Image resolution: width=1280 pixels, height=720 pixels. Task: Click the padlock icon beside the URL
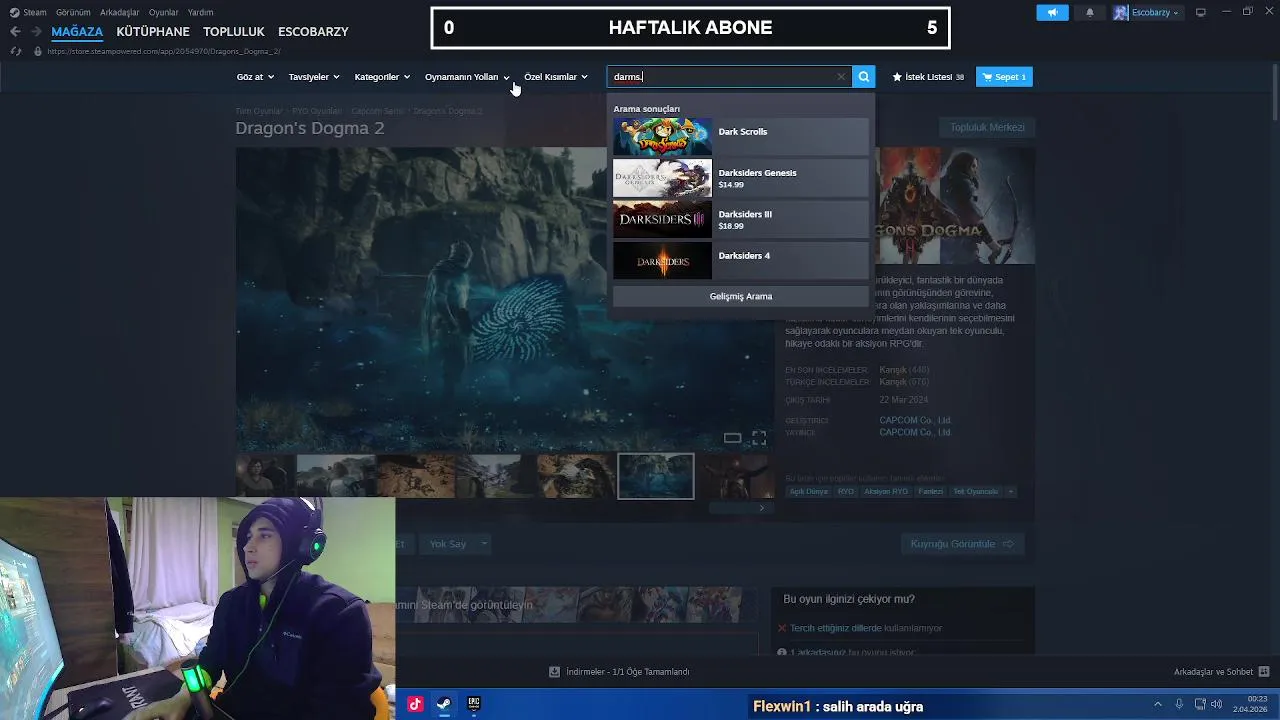pos(38,51)
